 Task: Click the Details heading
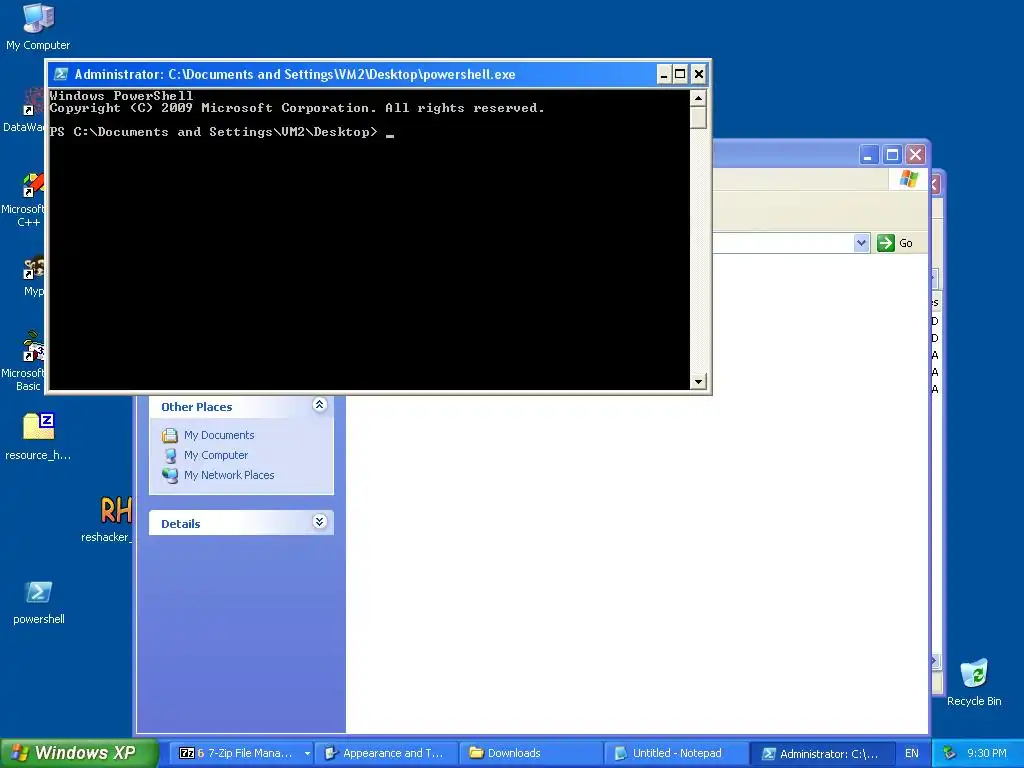pos(180,524)
